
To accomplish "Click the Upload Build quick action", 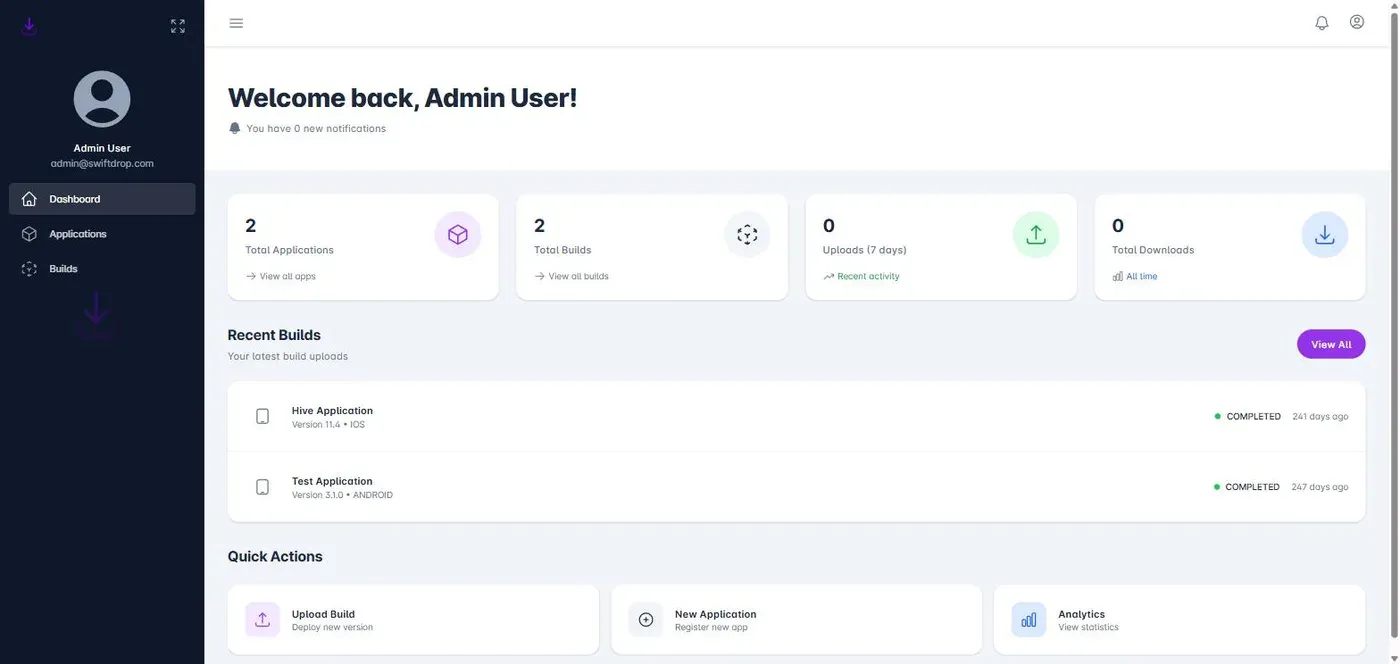I will [x=413, y=620].
